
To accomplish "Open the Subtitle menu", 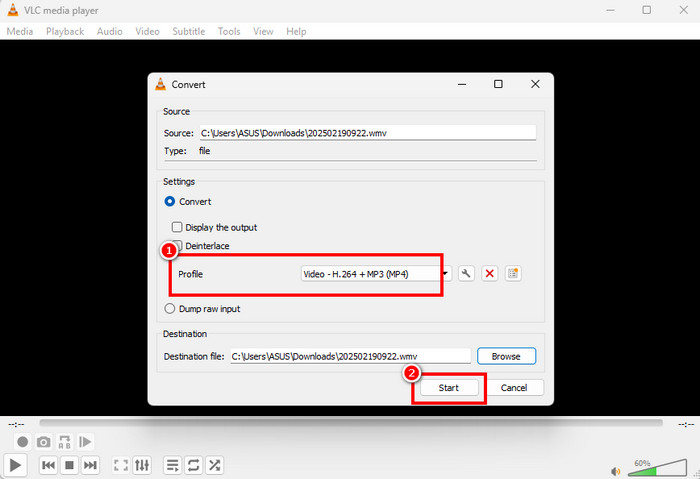I will (x=188, y=31).
